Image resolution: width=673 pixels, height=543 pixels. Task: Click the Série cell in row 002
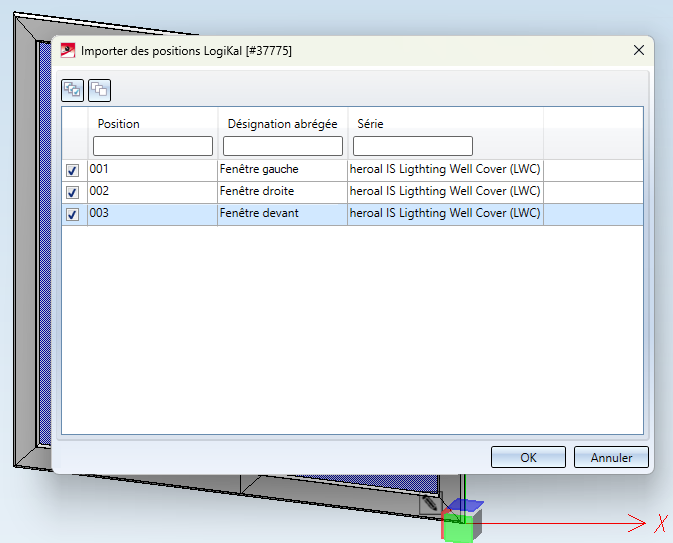point(446,192)
